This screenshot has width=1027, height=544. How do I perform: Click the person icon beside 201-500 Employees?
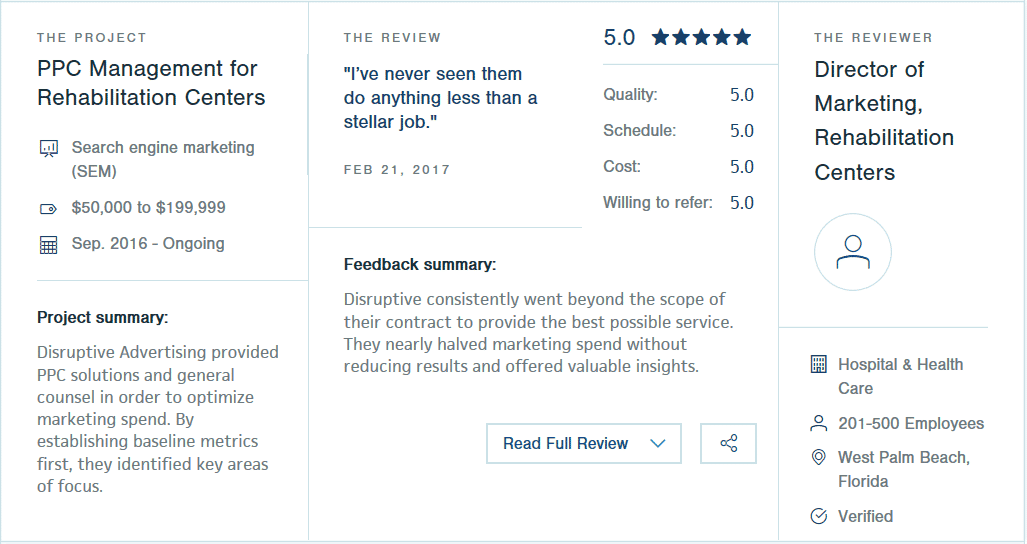pyautogui.click(x=819, y=423)
